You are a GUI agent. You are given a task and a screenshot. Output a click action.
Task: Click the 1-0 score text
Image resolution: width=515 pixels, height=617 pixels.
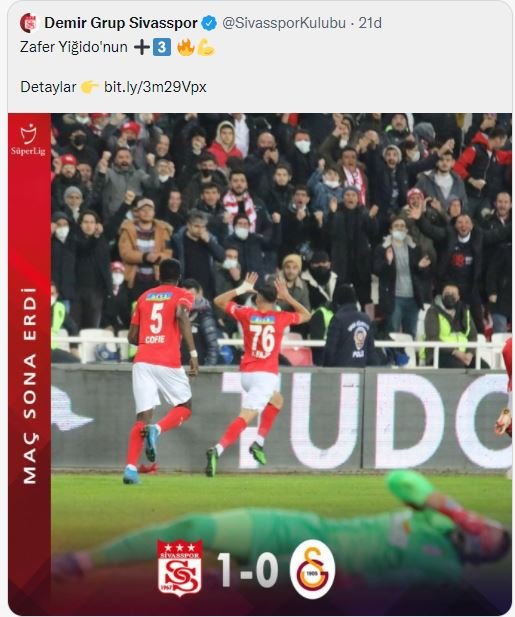pos(247,569)
